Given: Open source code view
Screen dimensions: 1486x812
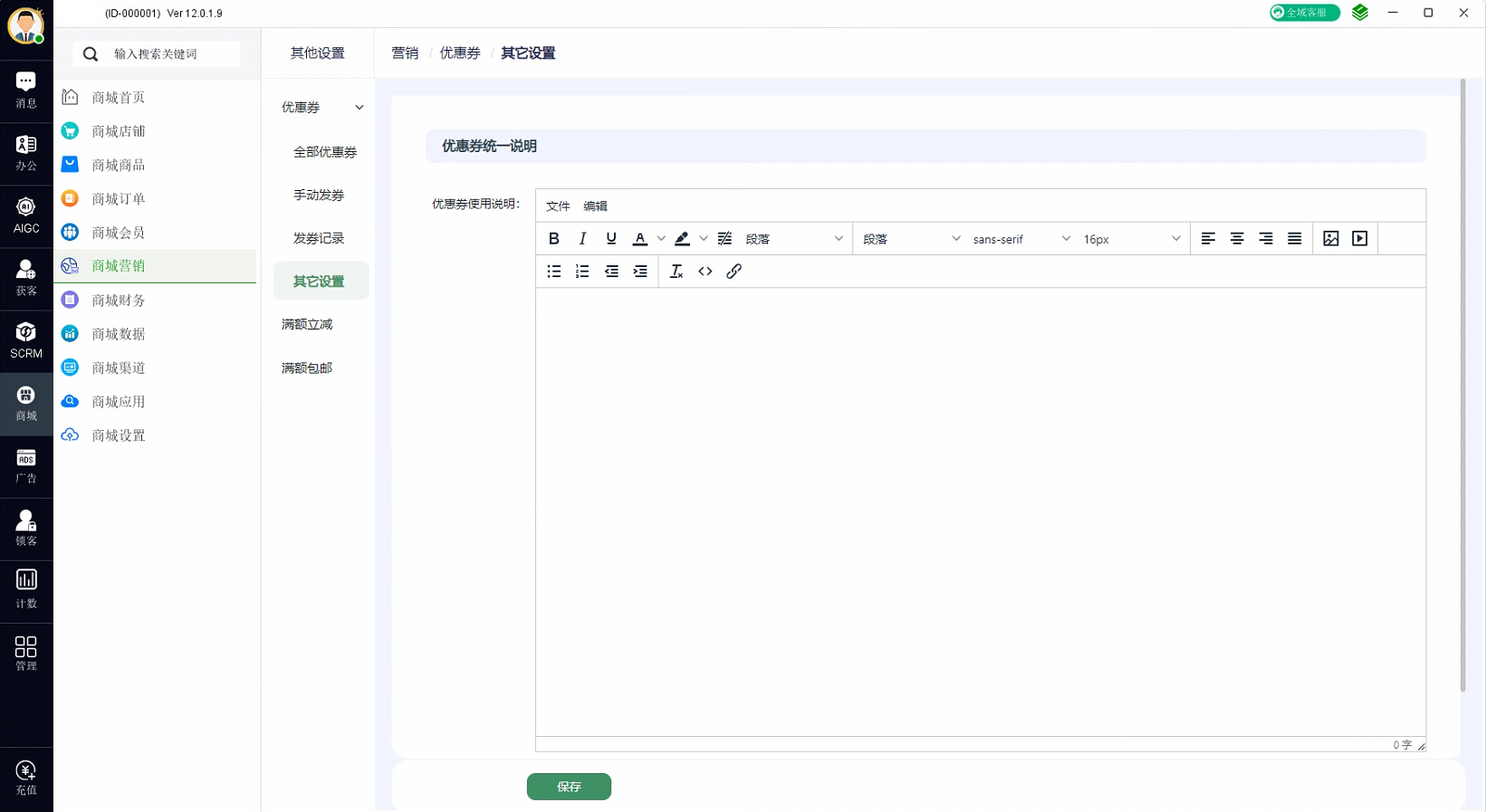Looking at the screenshot, I should [705, 272].
